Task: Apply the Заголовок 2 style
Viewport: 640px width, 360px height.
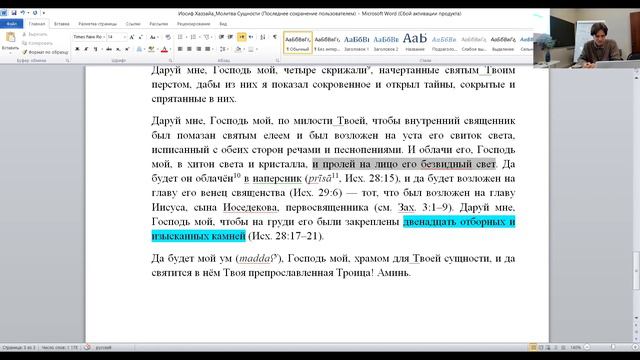Action: (x=386, y=42)
